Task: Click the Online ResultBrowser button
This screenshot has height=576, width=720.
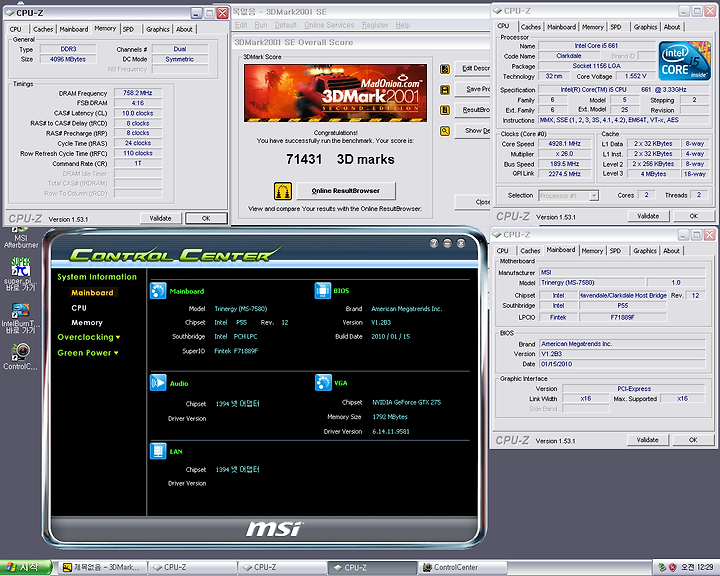Action: click(x=346, y=191)
